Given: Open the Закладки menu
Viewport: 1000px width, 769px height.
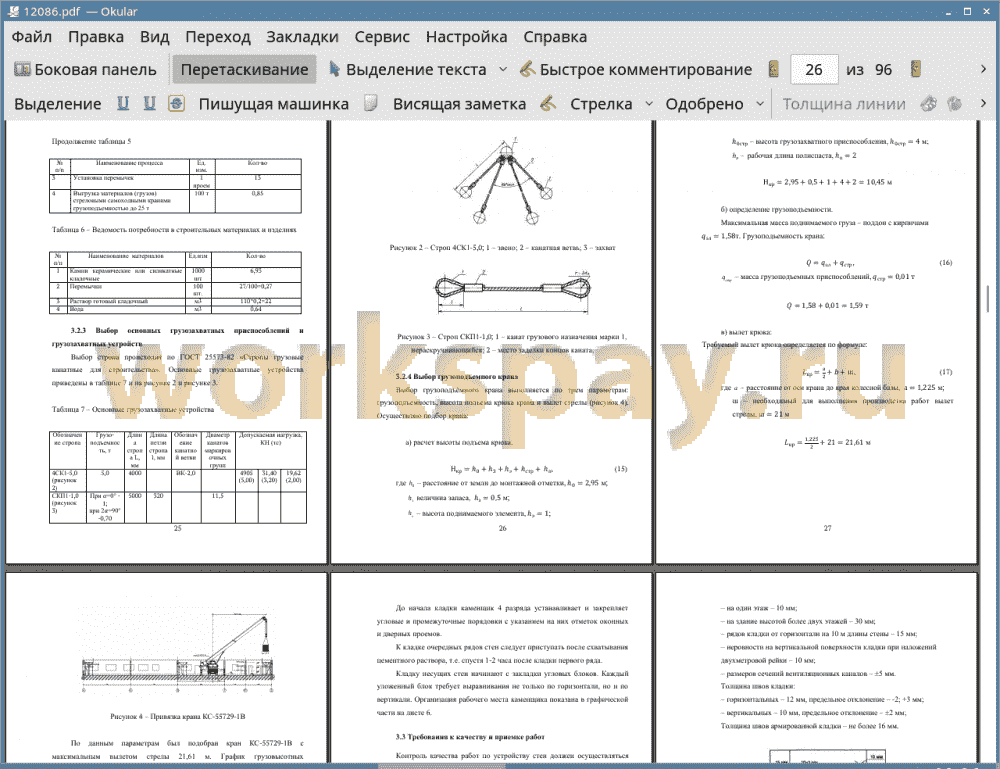Looking at the screenshot, I should pos(302,37).
